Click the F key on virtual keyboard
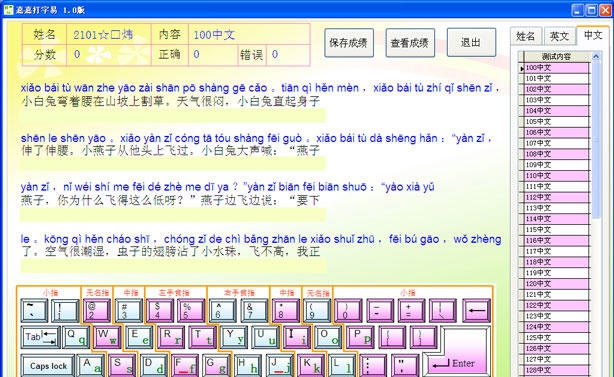 186,366
